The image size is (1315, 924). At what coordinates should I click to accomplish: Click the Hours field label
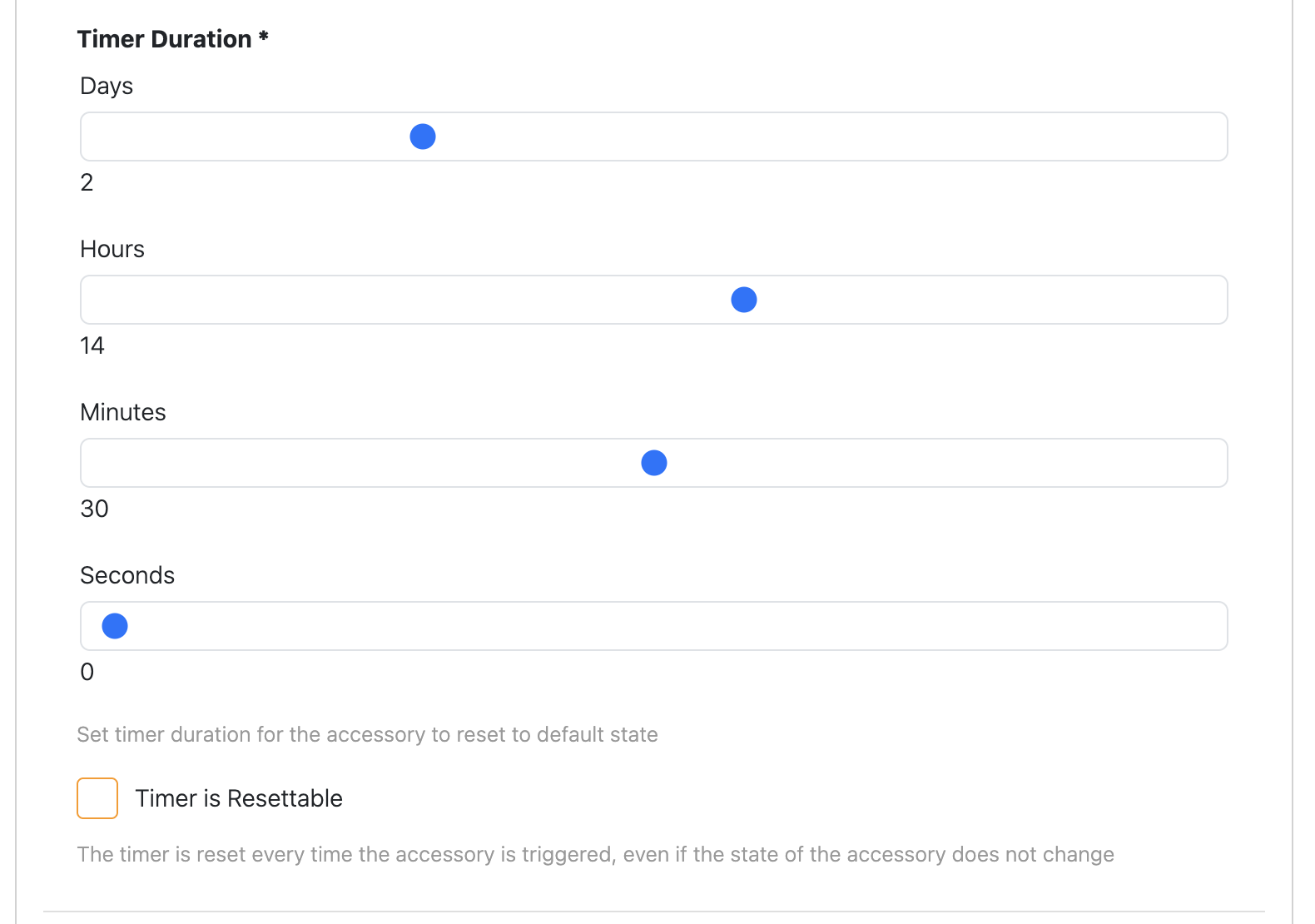pos(112,249)
